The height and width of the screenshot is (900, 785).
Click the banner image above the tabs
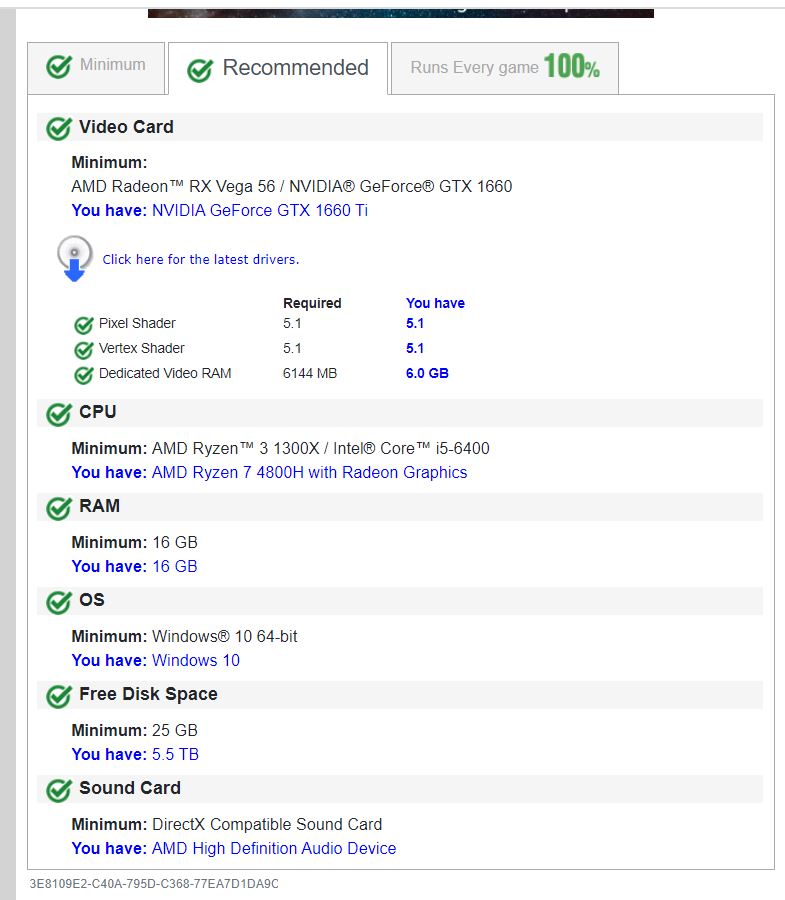coord(401,13)
